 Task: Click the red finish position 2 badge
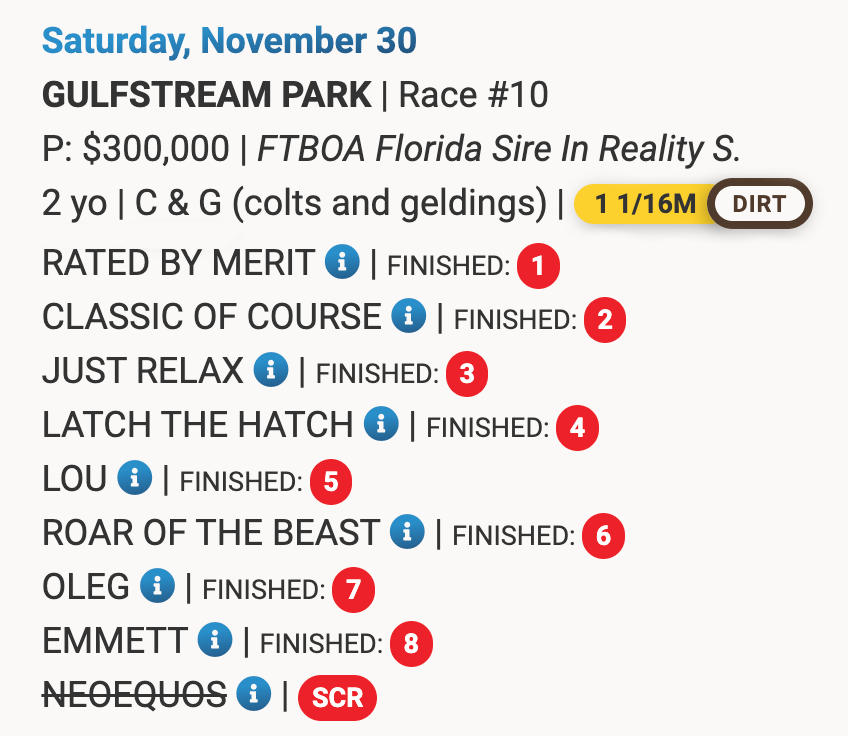pyautogui.click(x=605, y=320)
